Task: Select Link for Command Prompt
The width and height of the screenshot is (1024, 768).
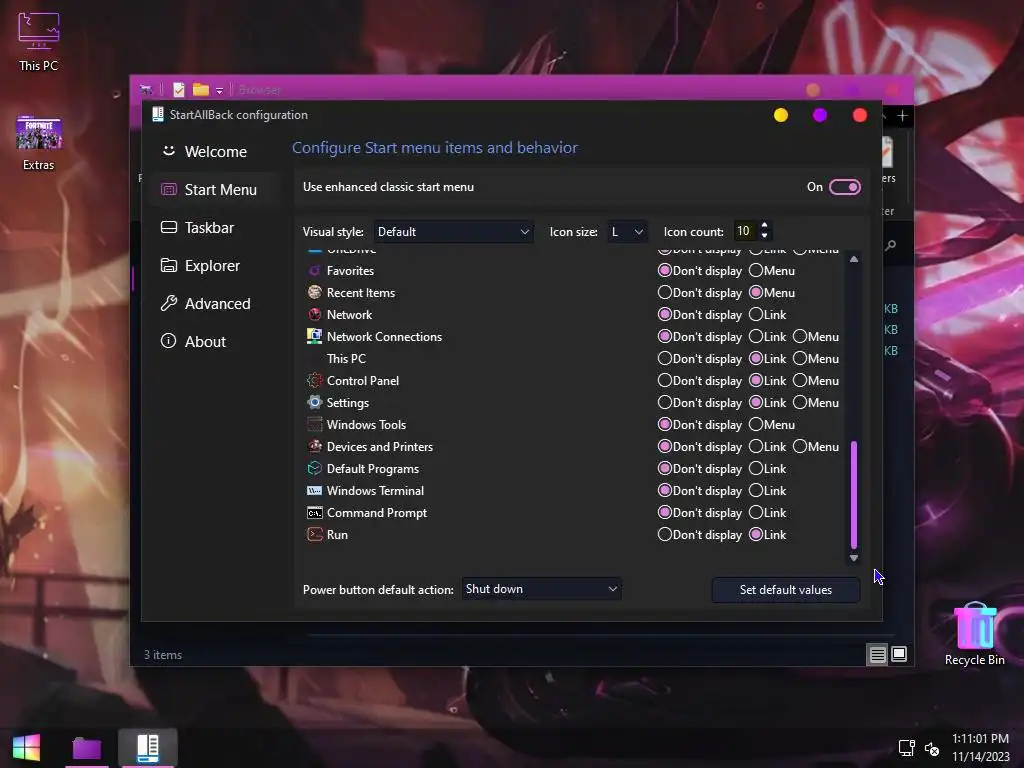Action: coord(756,513)
